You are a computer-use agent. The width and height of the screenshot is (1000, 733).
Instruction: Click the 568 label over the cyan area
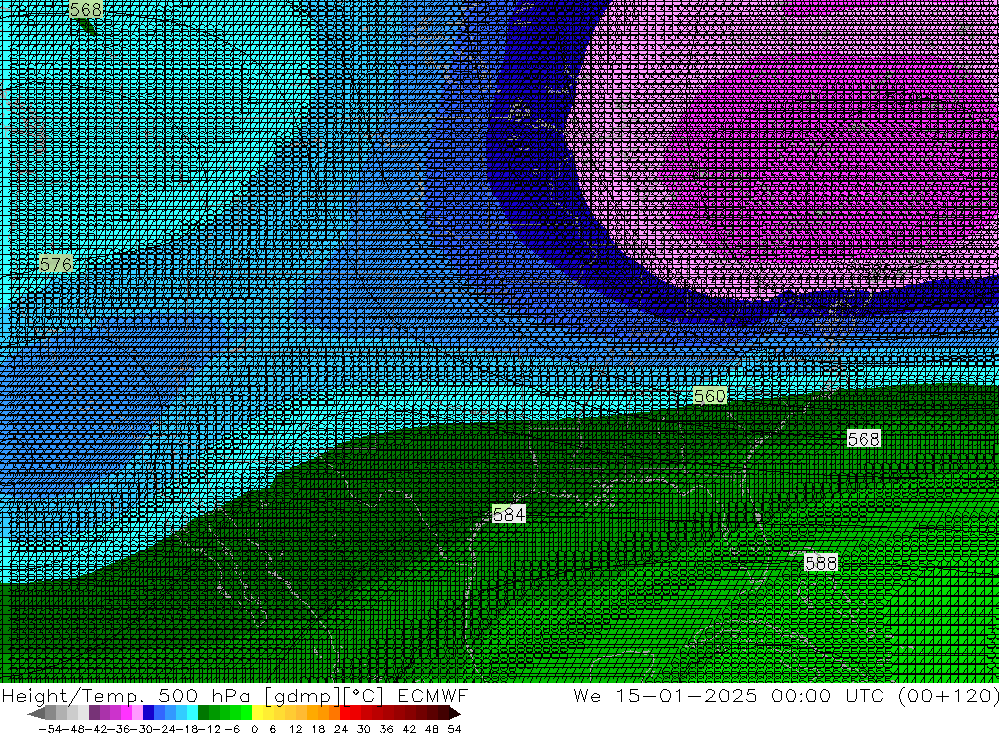pos(85,10)
